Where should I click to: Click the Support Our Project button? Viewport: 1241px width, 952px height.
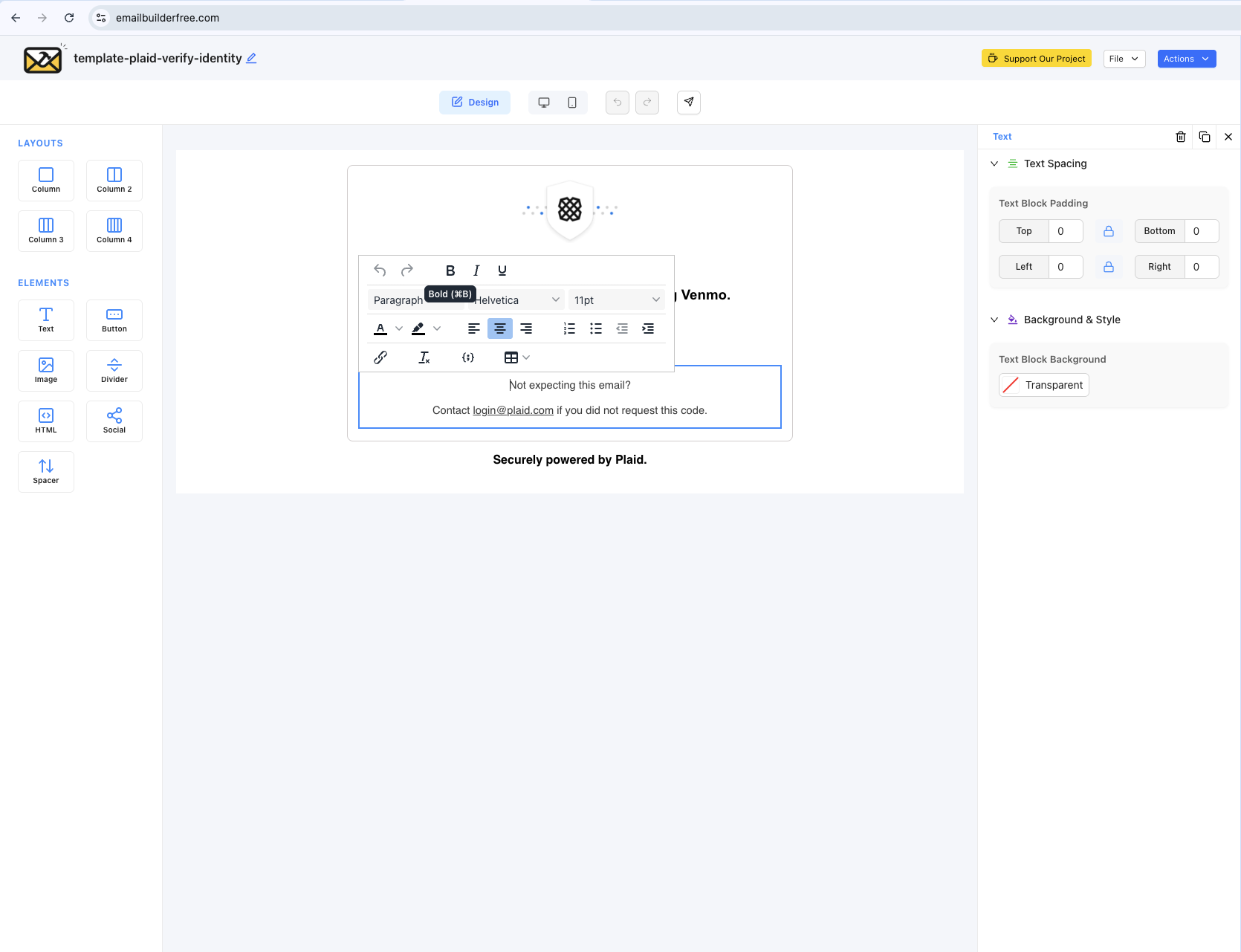tap(1037, 58)
